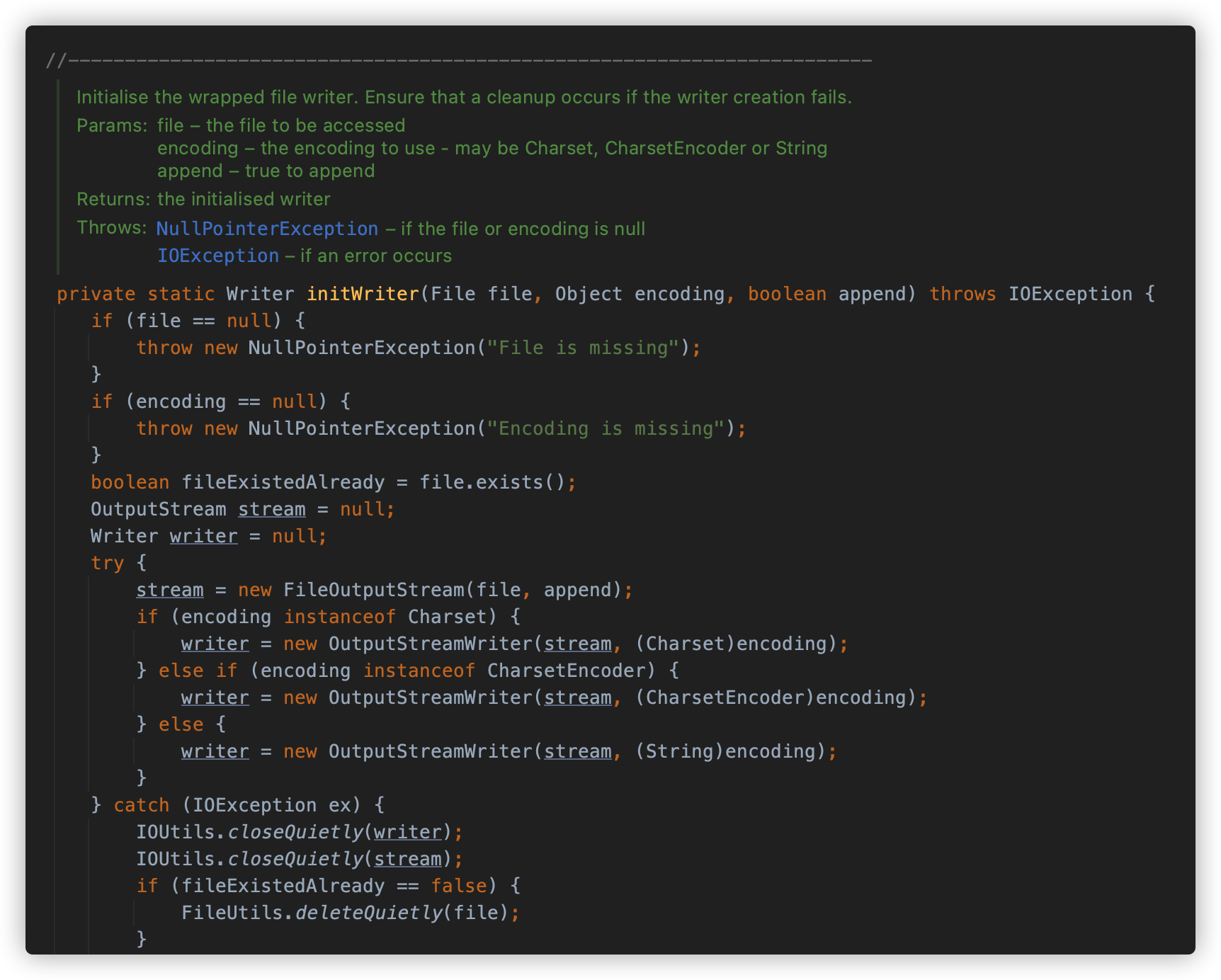The width and height of the screenshot is (1221, 980).
Task: Click "if (encoding instanceof Charset)" line
Action: pos(329,617)
